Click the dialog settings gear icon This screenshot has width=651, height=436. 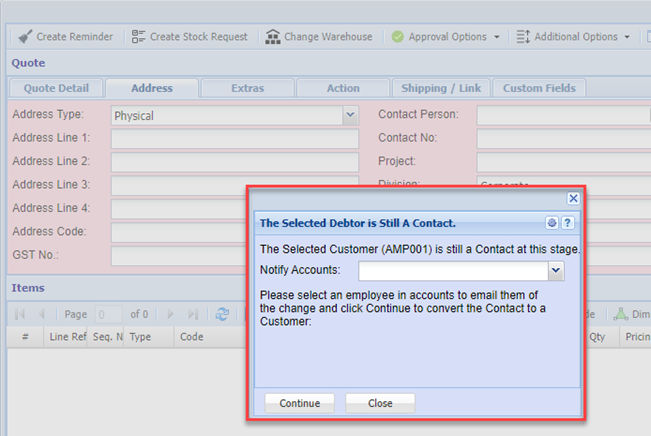(552, 223)
